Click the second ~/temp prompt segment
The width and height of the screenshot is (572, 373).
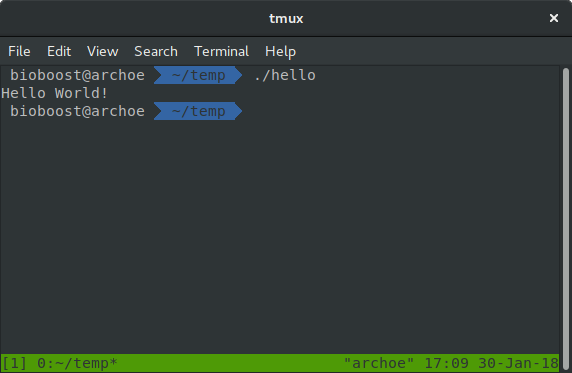(198, 111)
